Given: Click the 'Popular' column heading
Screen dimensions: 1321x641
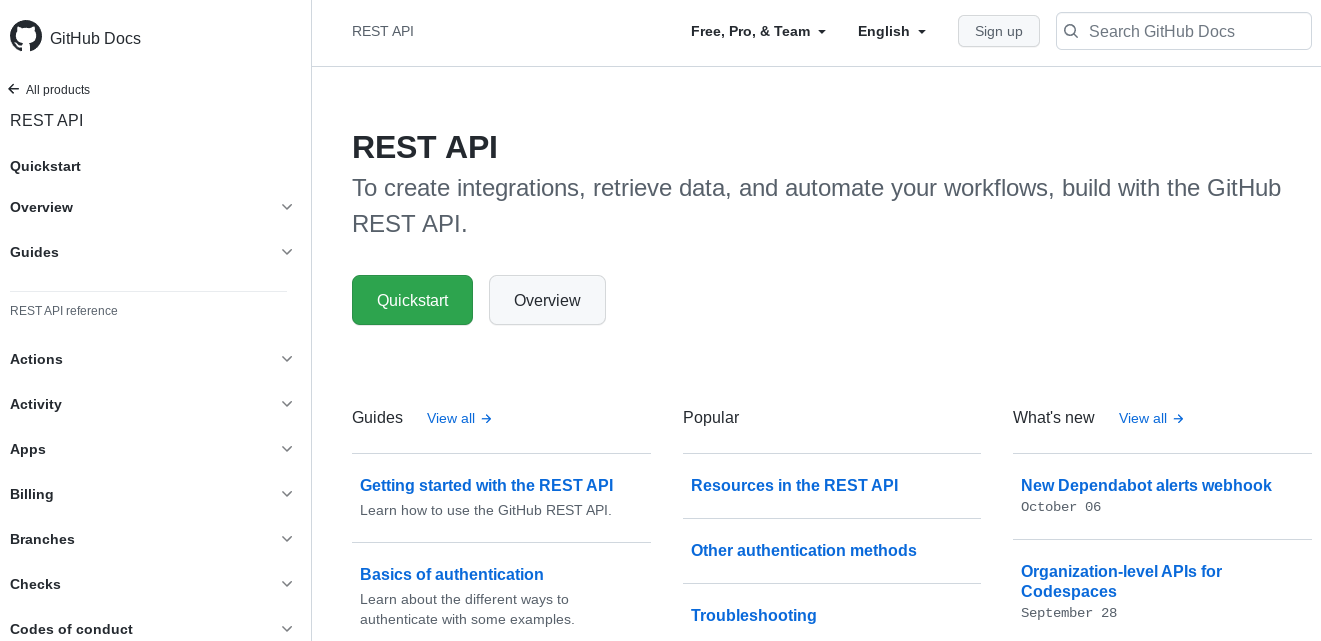Looking at the screenshot, I should [x=711, y=418].
